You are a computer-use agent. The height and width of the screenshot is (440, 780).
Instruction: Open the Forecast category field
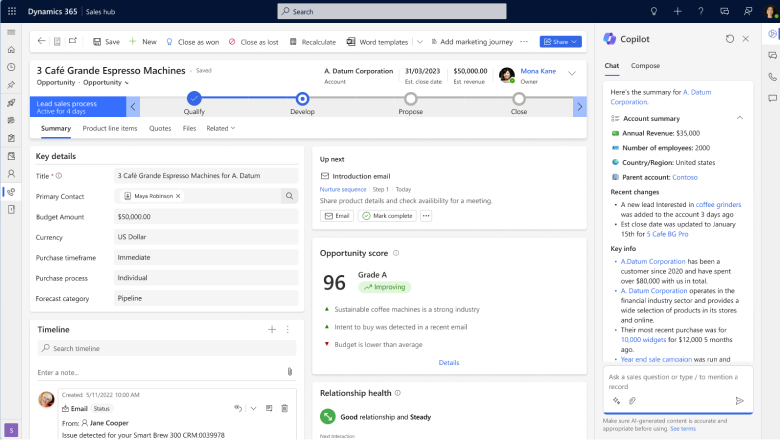(206, 298)
